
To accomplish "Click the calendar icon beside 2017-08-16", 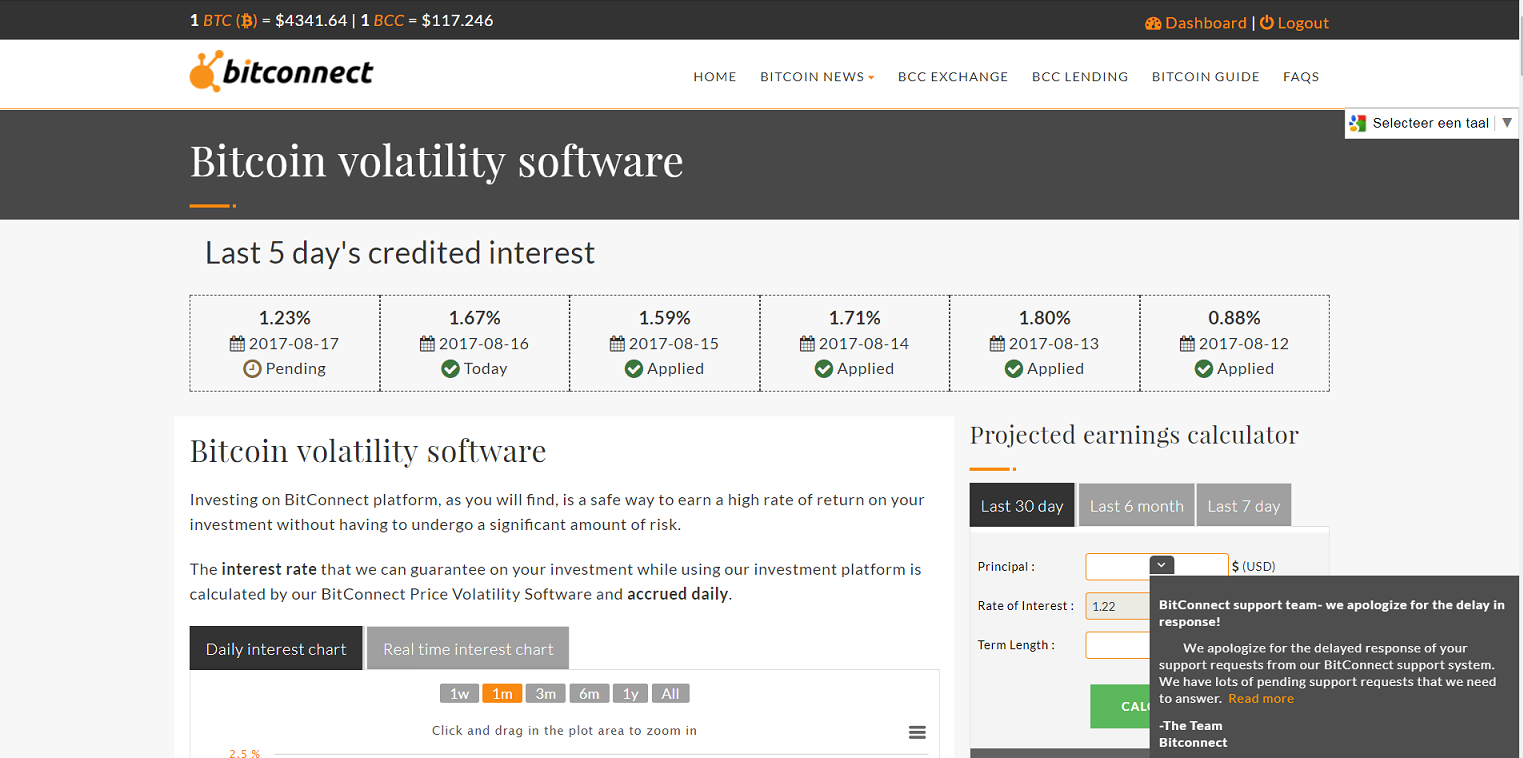I will tap(427, 343).
